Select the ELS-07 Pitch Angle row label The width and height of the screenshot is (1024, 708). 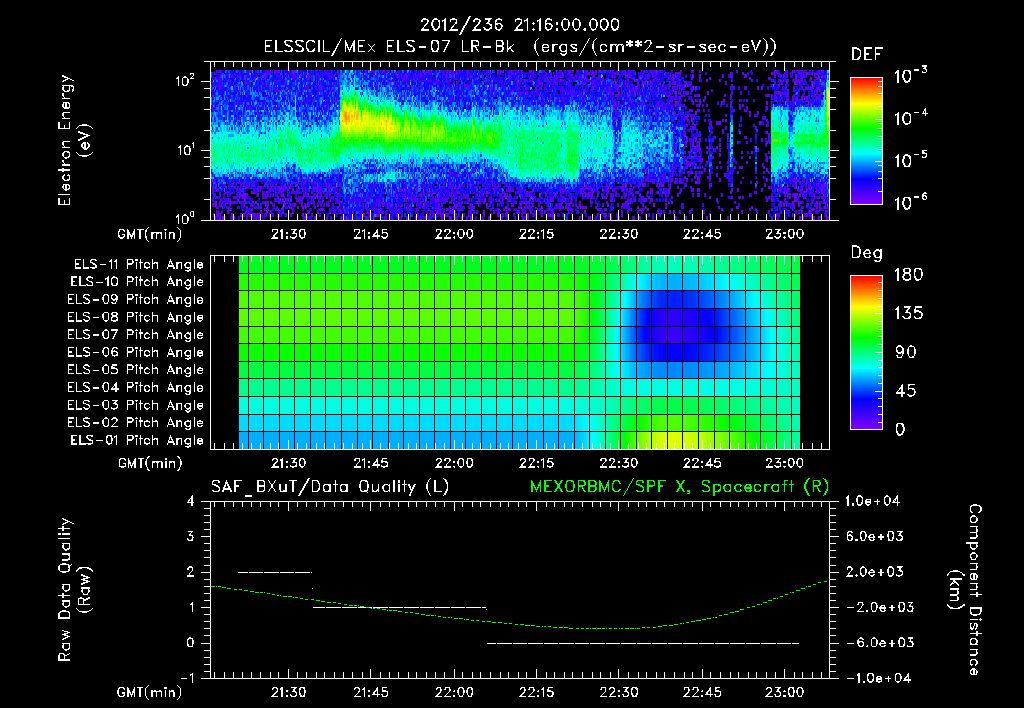point(135,335)
